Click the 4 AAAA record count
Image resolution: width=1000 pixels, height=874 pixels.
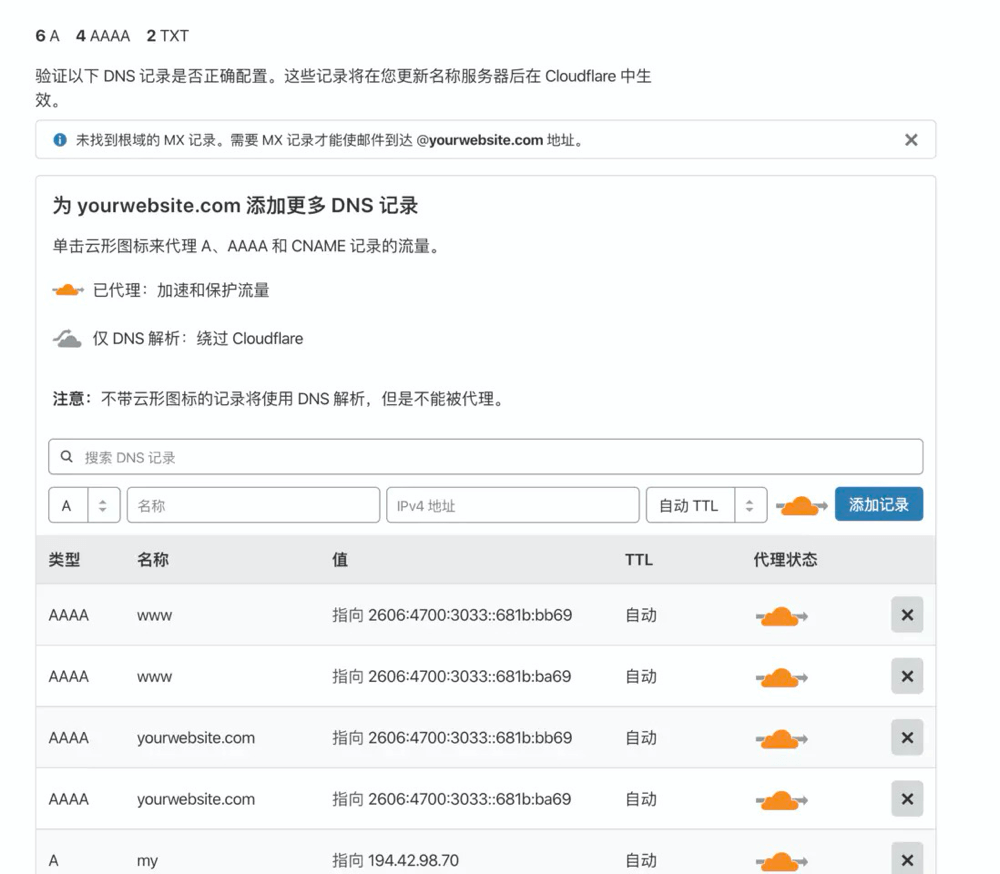tap(103, 36)
